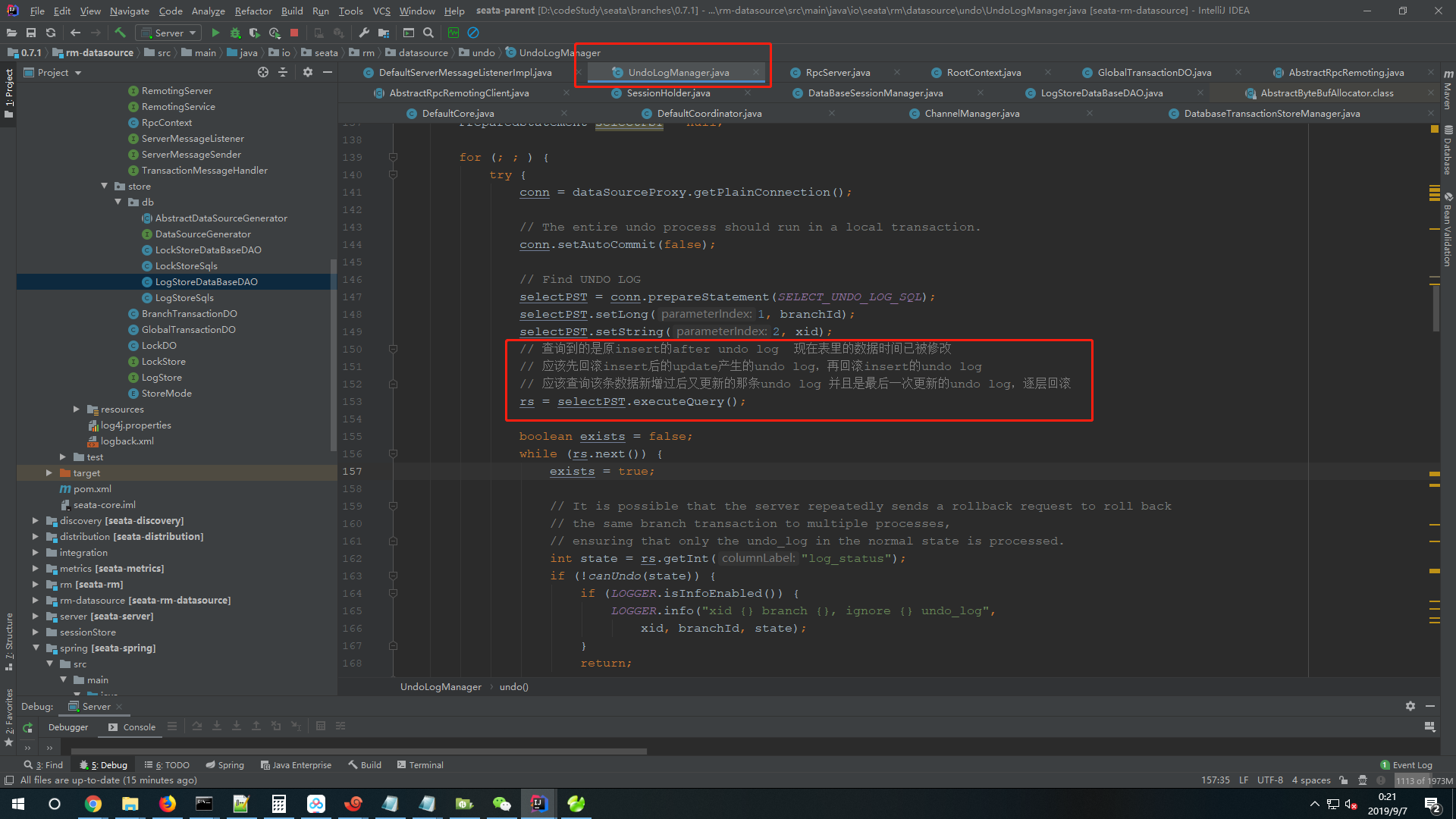This screenshot has height=819, width=1456.
Task: Locate current file in Project panel
Action: click(x=263, y=72)
